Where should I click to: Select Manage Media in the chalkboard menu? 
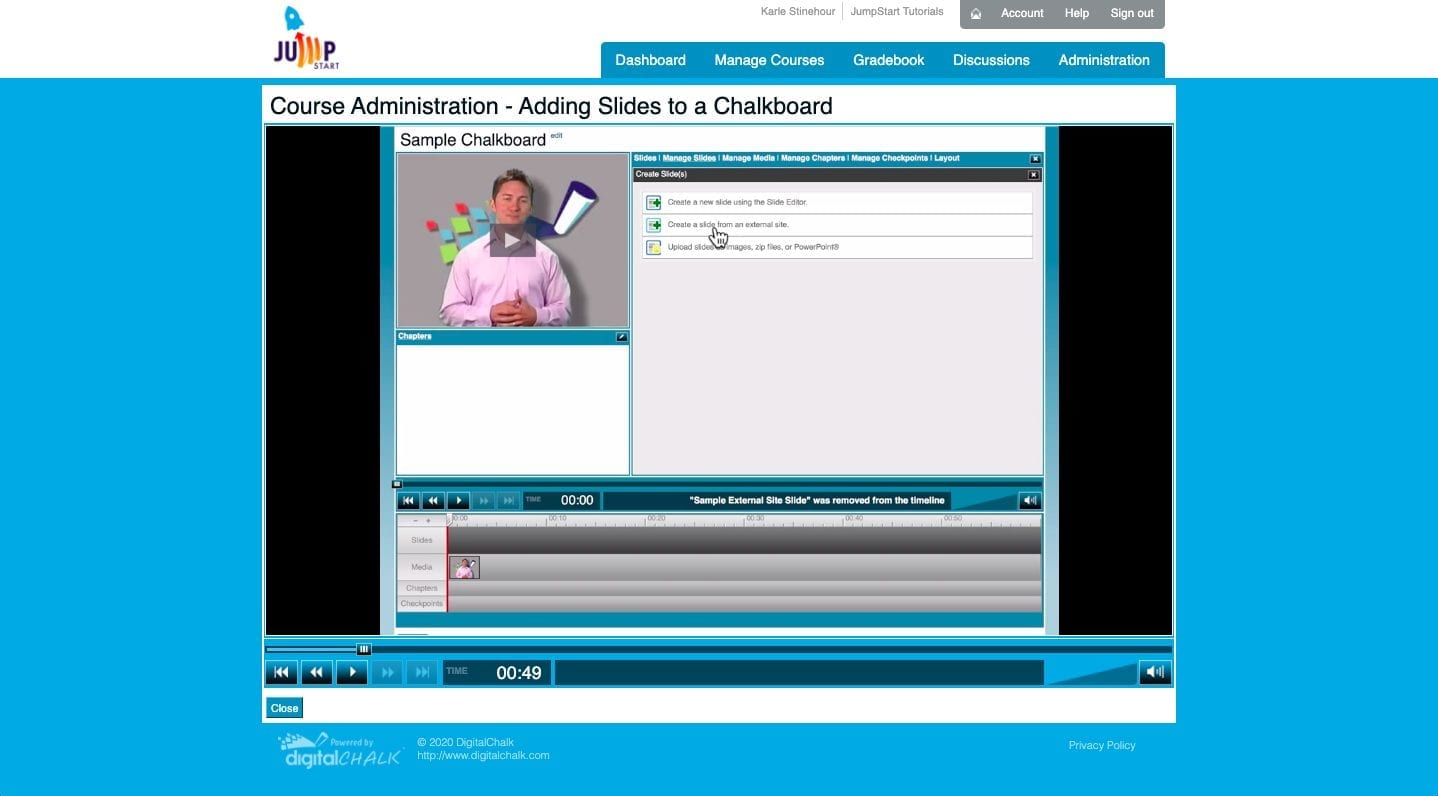(x=748, y=158)
